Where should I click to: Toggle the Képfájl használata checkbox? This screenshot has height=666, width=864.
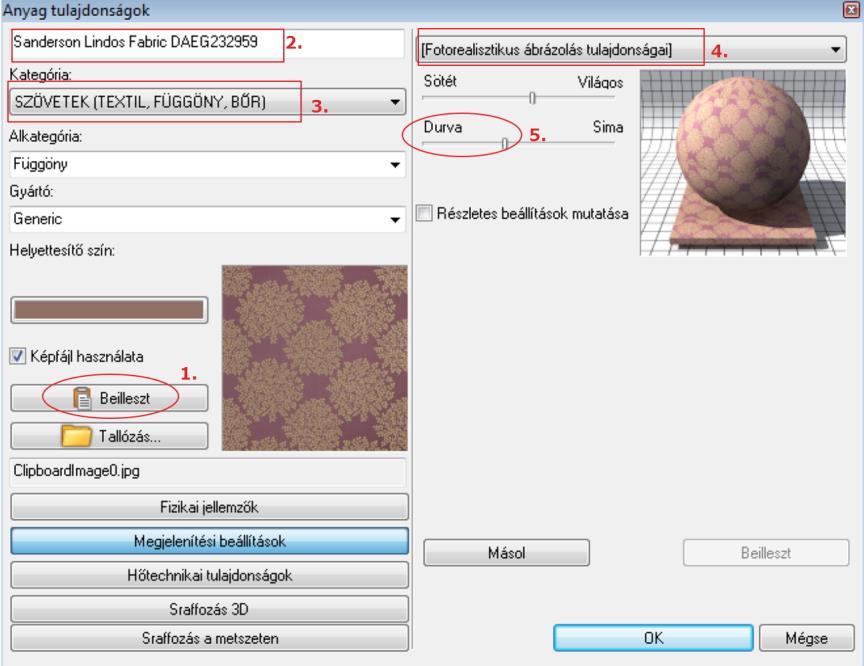18,356
